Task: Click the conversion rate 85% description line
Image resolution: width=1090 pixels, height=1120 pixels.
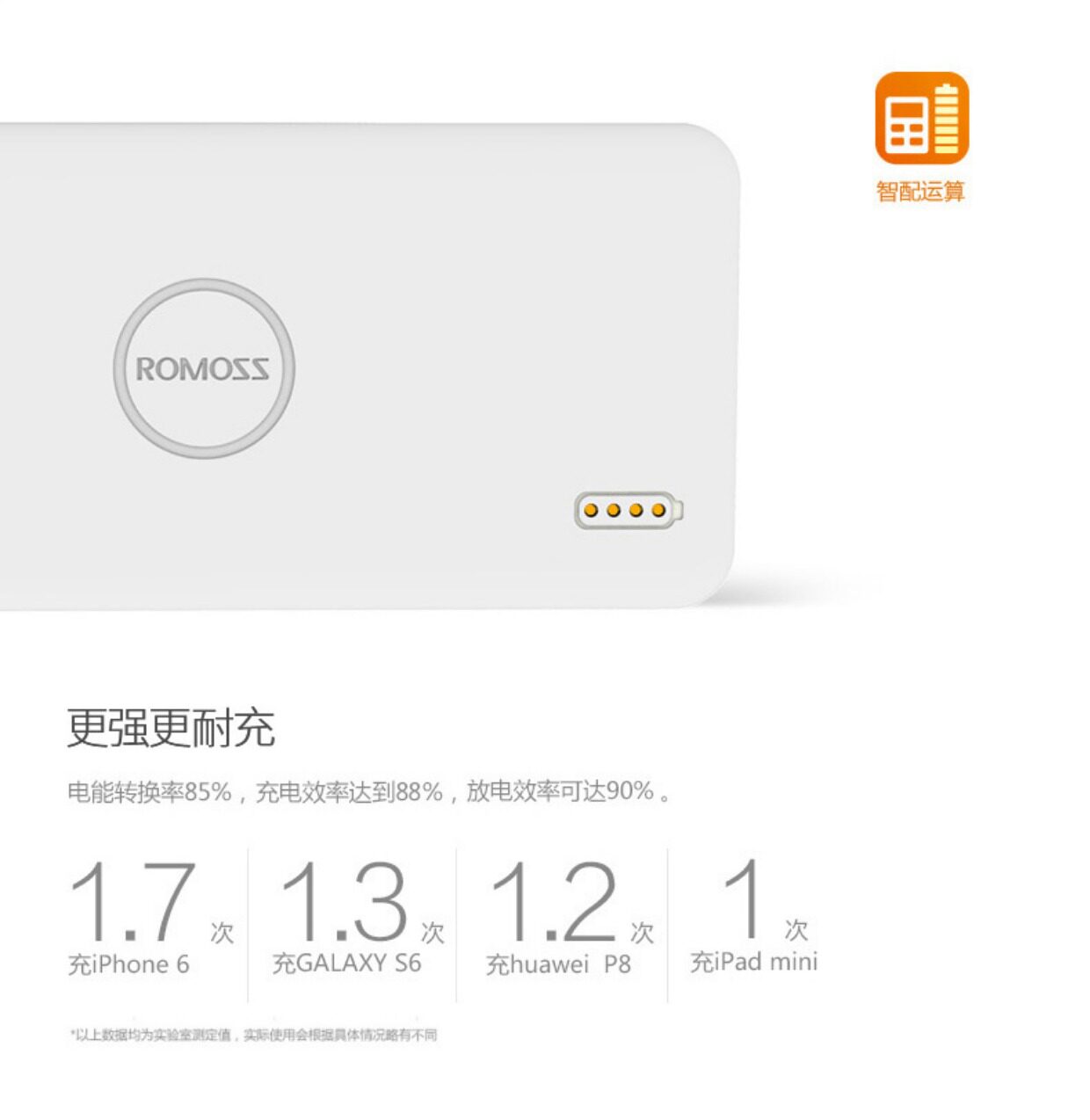Action: (369, 792)
